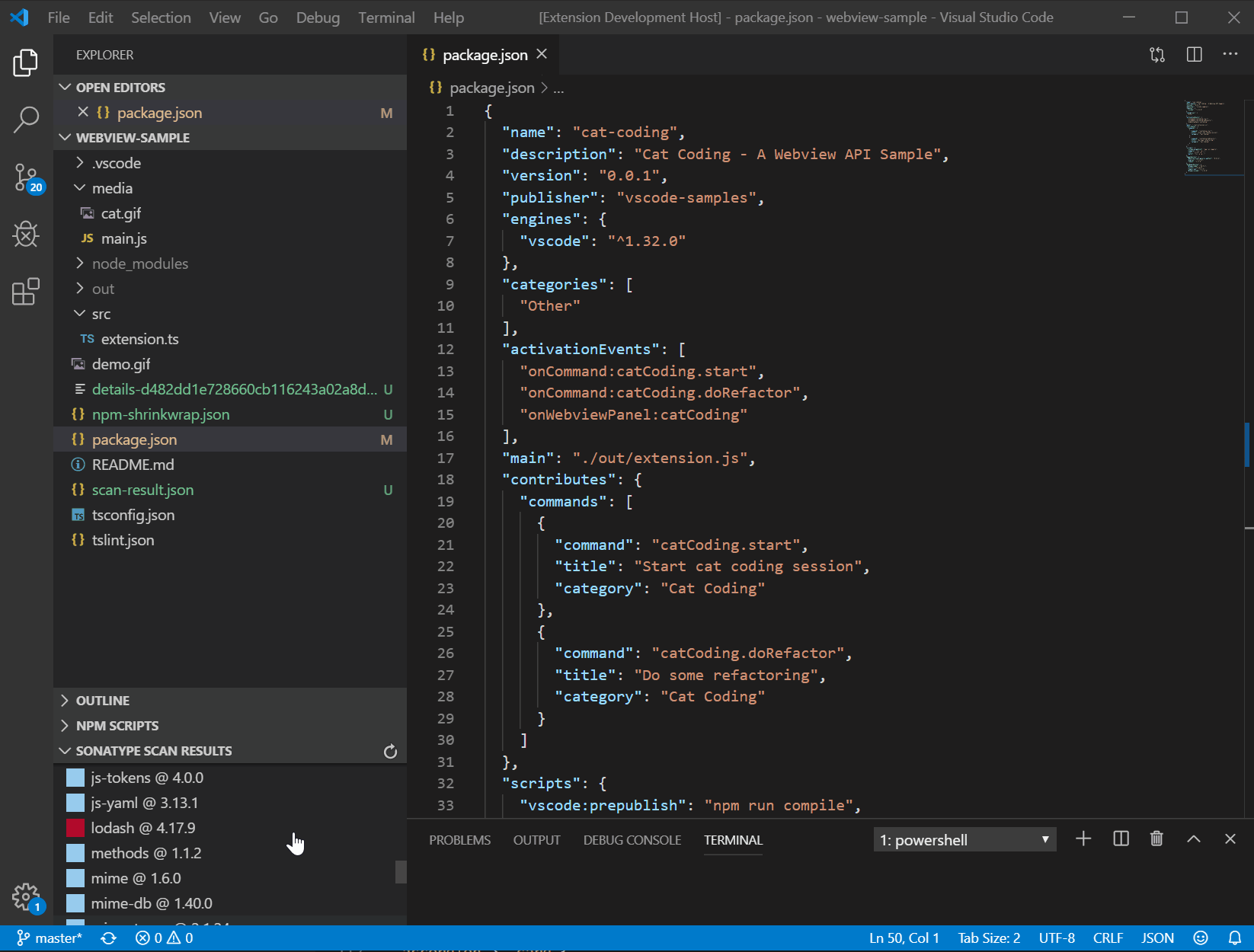Open the extension.ts file
The height and width of the screenshot is (952, 1254).
click(x=139, y=339)
